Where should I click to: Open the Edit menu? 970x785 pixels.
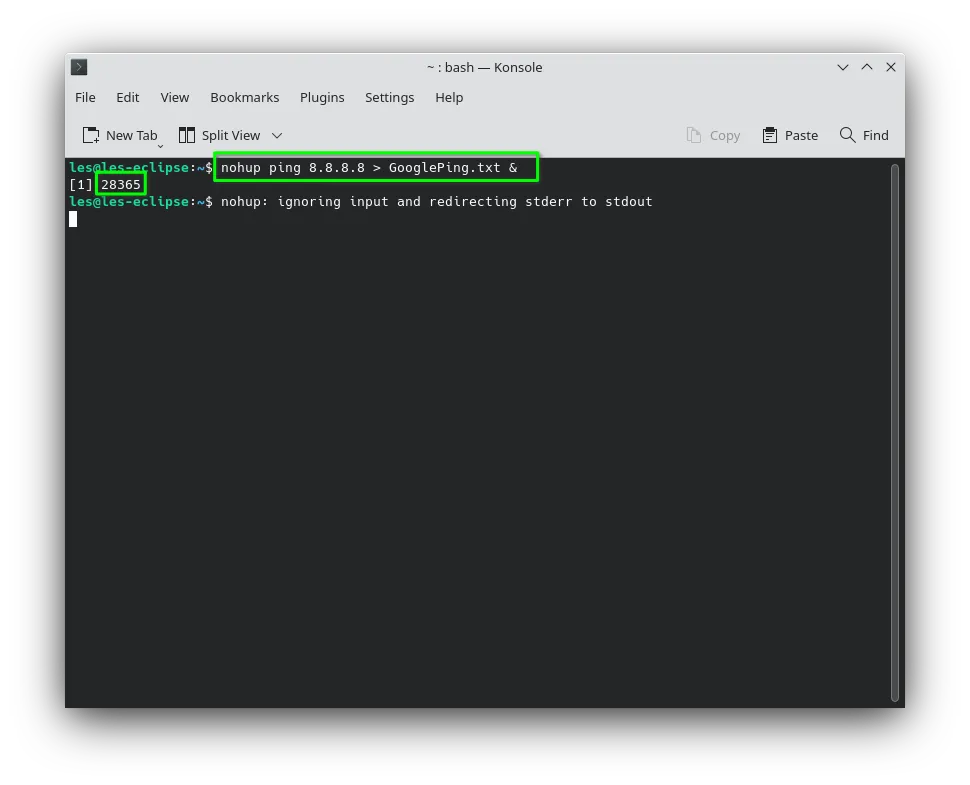pyautogui.click(x=127, y=97)
